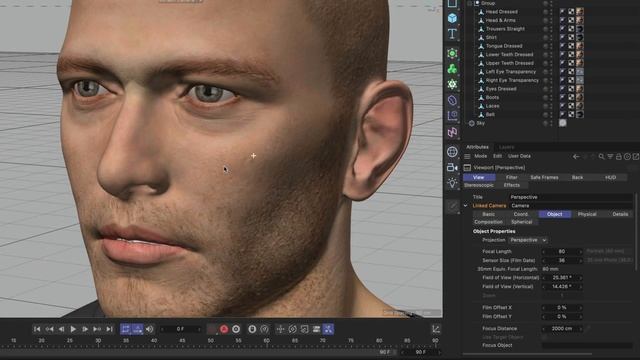
Task: Open the User Data menu
Action: (519, 156)
